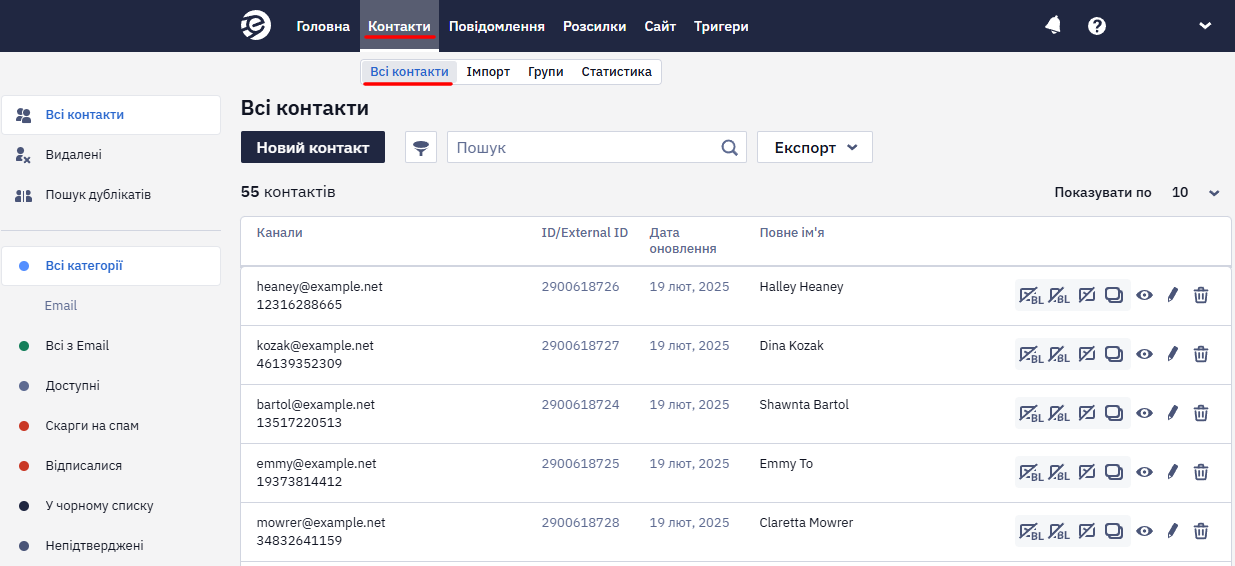Viewport: 1235px width, 566px height.
Task: View Emmy To with the eye icon
Action: point(1145,472)
